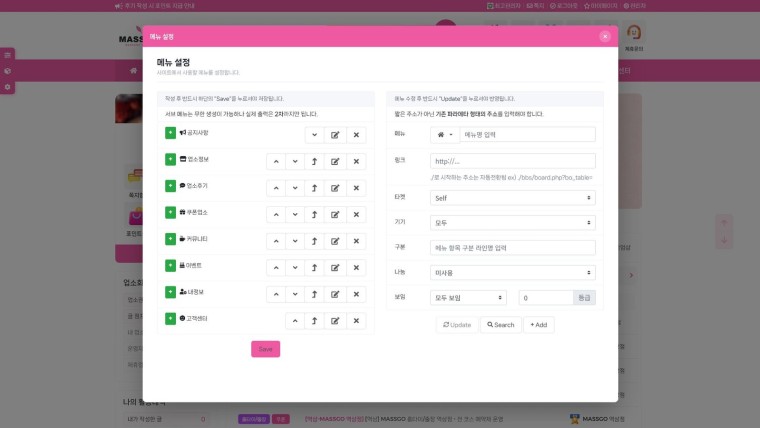Open the 보임 모두 보임 dropdown

coord(468,298)
